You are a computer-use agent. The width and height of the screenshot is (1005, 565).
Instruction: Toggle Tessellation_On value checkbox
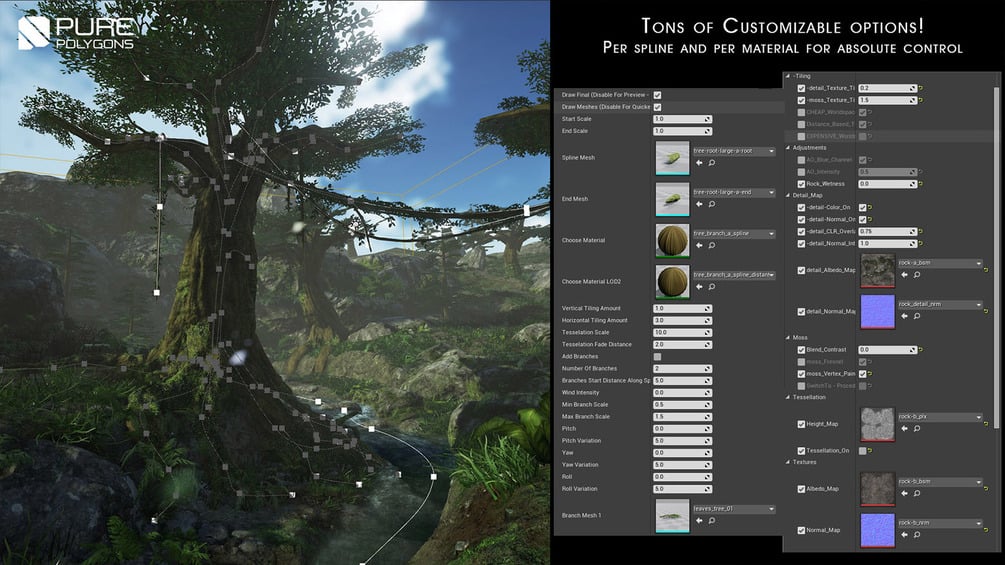(862, 451)
